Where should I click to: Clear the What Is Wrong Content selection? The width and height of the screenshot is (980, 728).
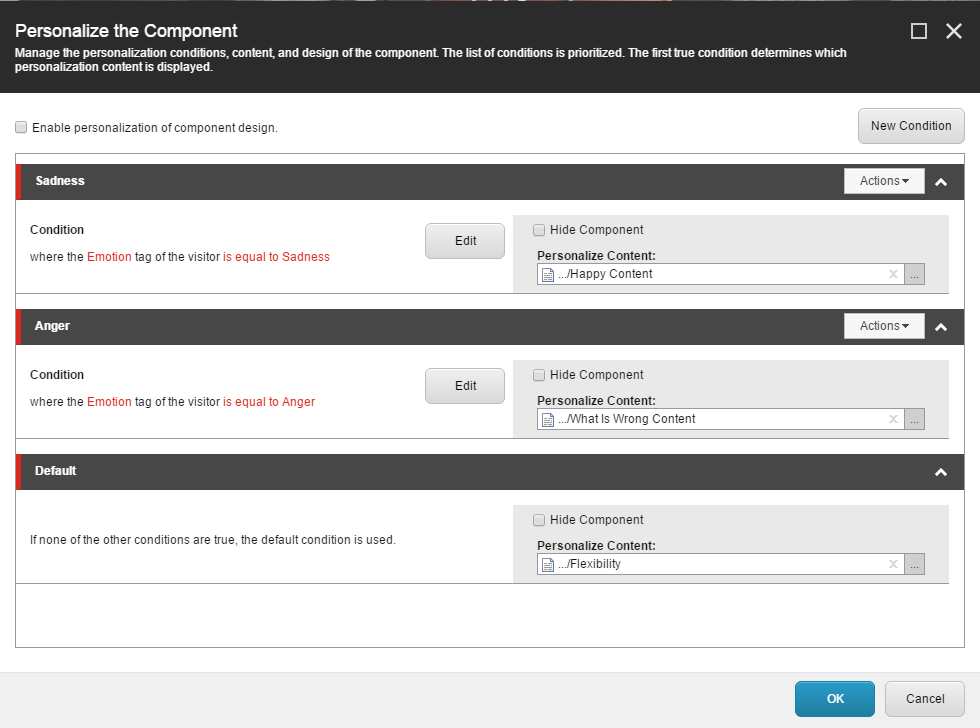click(x=893, y=419)
